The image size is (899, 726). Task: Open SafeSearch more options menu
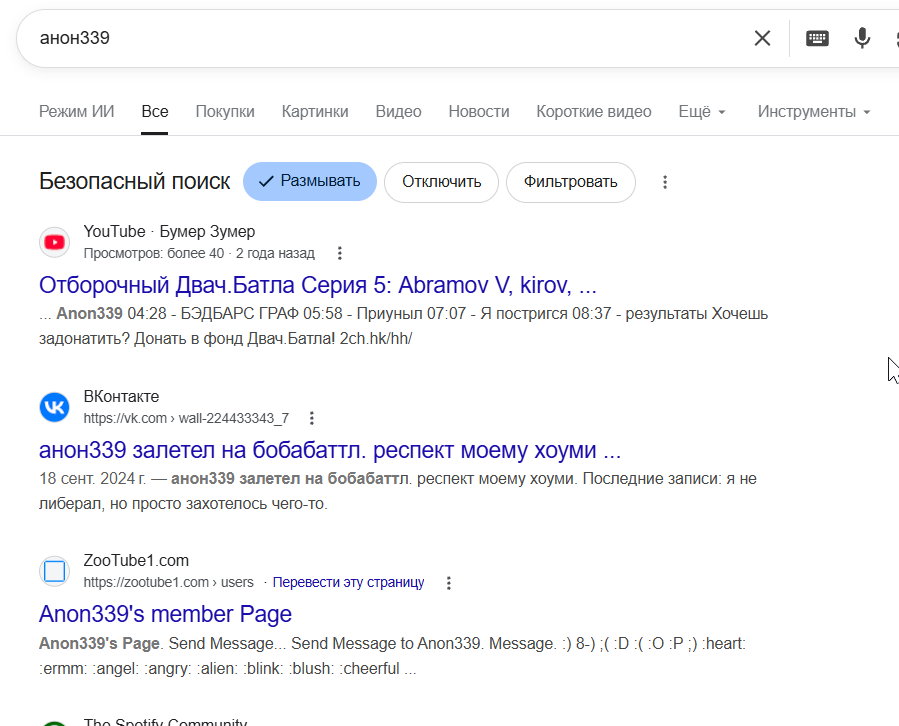(665, 182)
